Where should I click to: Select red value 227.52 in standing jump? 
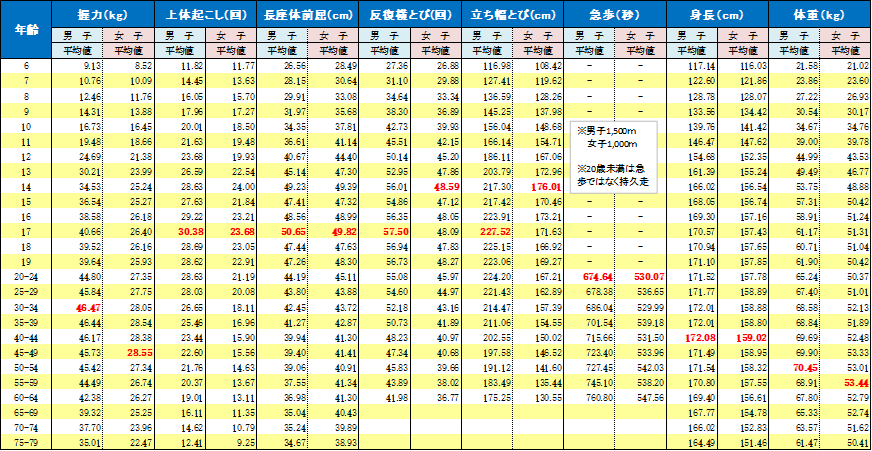(496, 231)
